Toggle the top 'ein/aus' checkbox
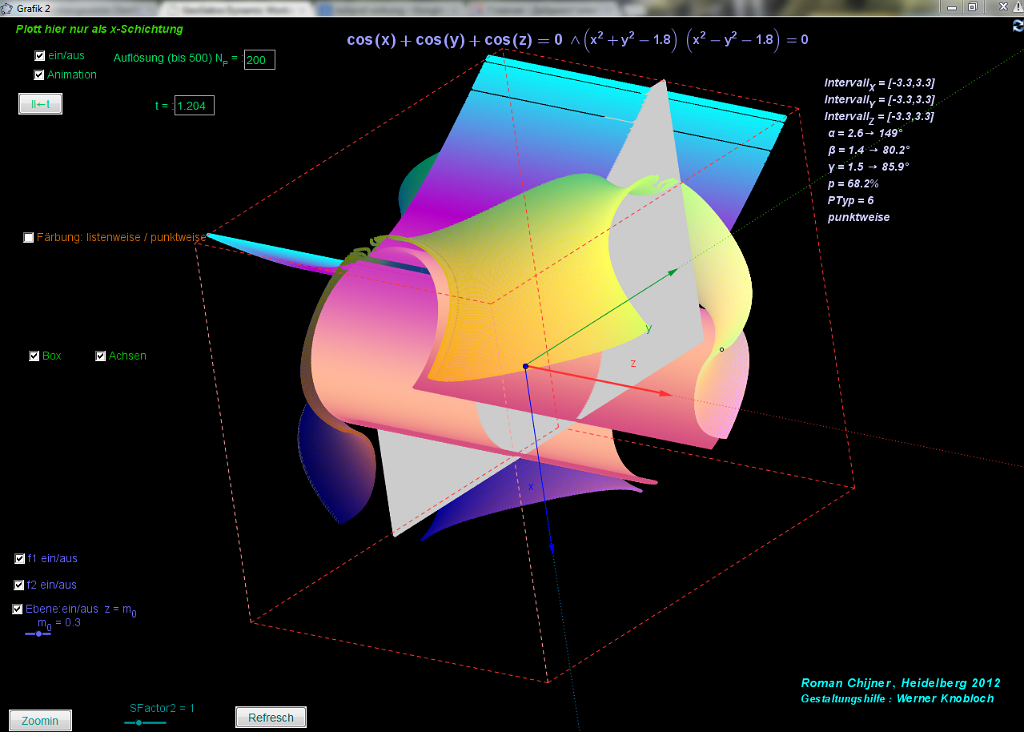1024x732 pixels. point(39,56)
